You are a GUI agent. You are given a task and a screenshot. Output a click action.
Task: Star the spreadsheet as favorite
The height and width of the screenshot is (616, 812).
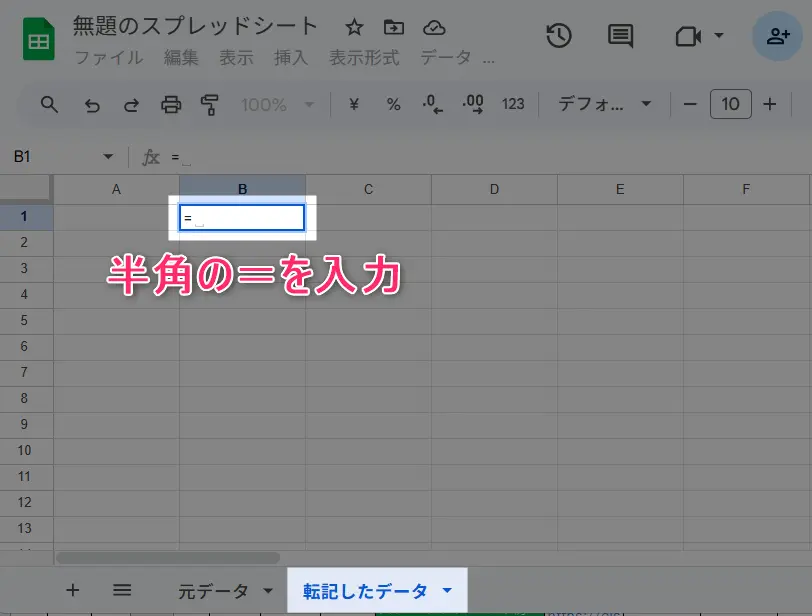(354, 27)
